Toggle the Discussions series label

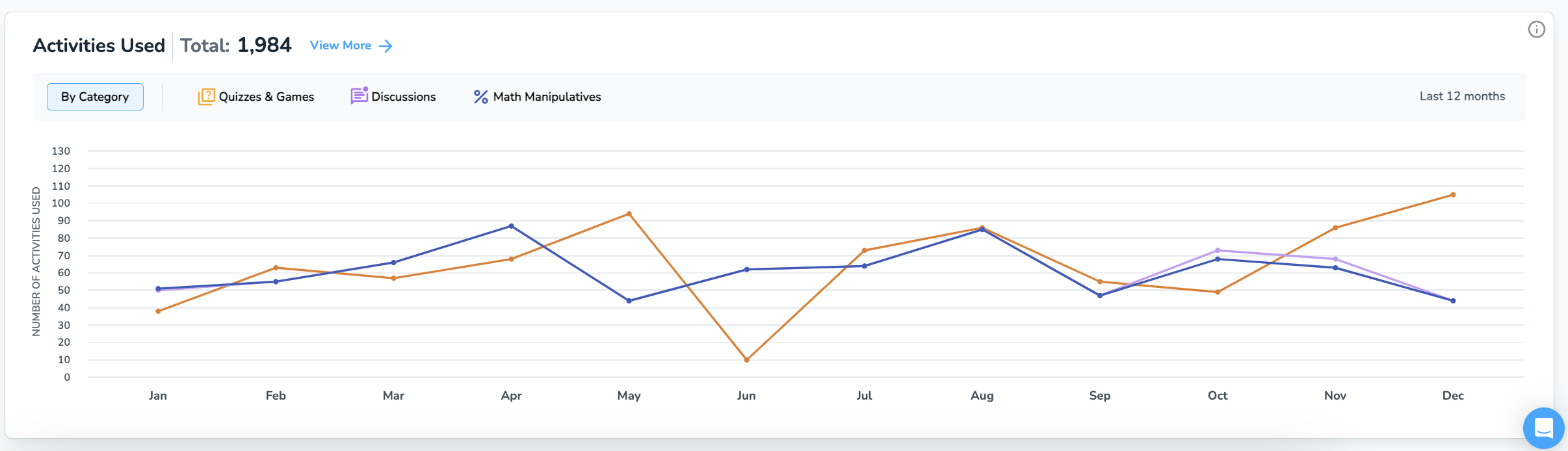(403, 97)
